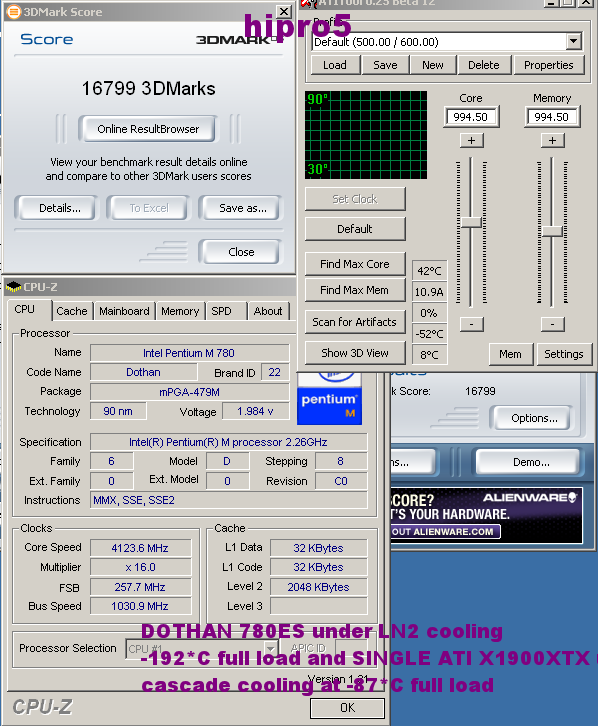This screenshot has width=598, height=726.
Task: Click Close in the 3DMark Score window
Action: pyautogui.click(x=241, y=252)
